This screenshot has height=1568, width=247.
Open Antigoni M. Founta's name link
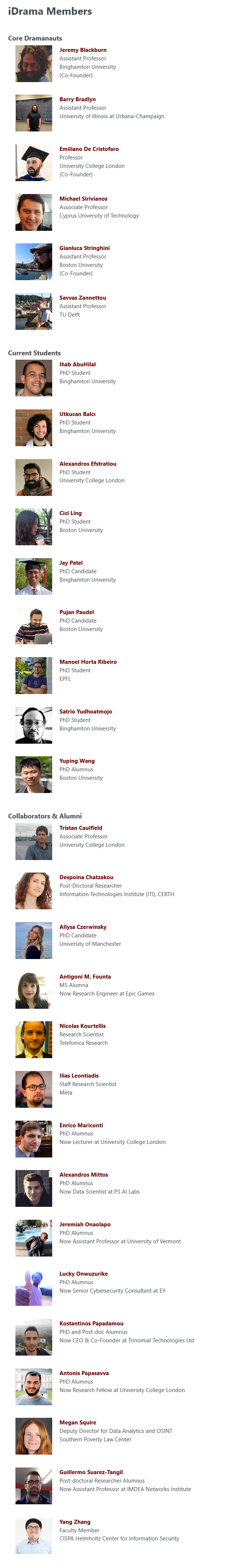click(85, 976)
